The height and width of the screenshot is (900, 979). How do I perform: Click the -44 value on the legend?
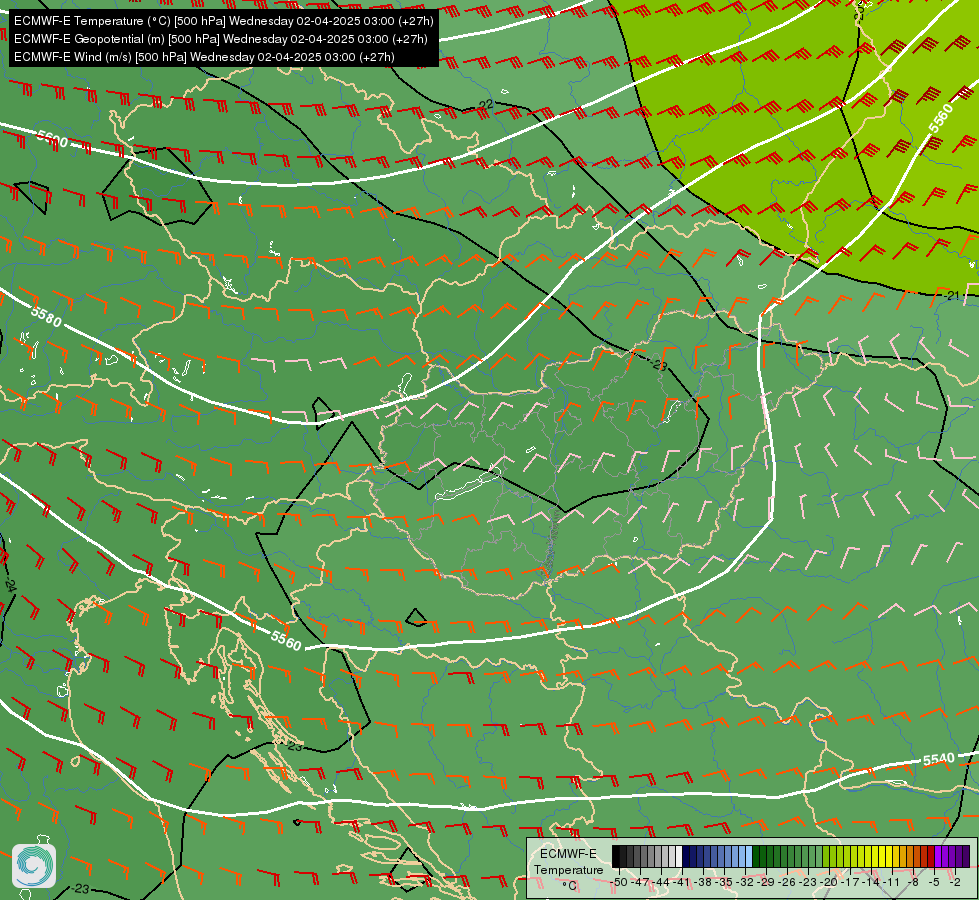click(661, 882)
